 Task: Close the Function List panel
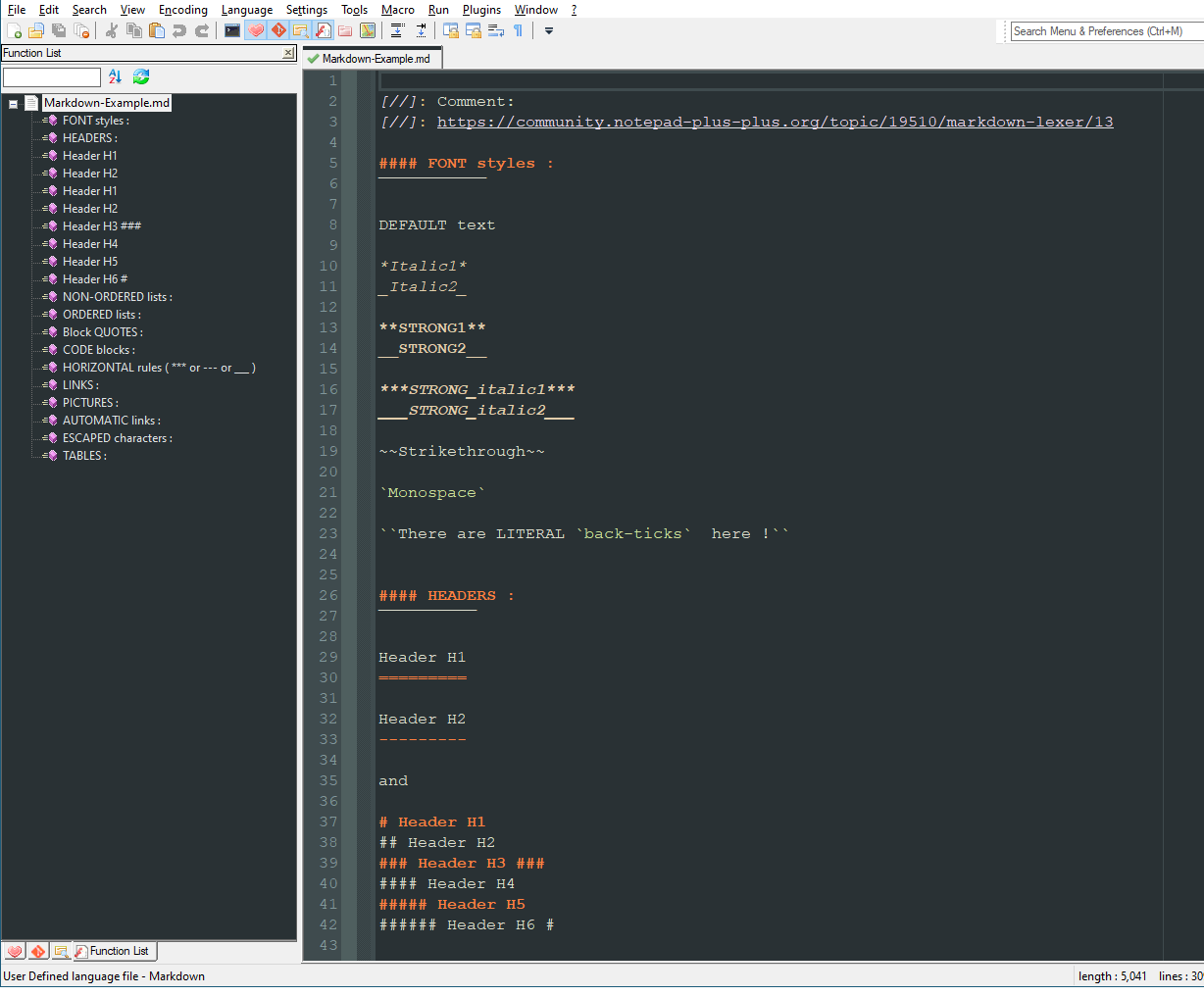(x=288, y=53)
